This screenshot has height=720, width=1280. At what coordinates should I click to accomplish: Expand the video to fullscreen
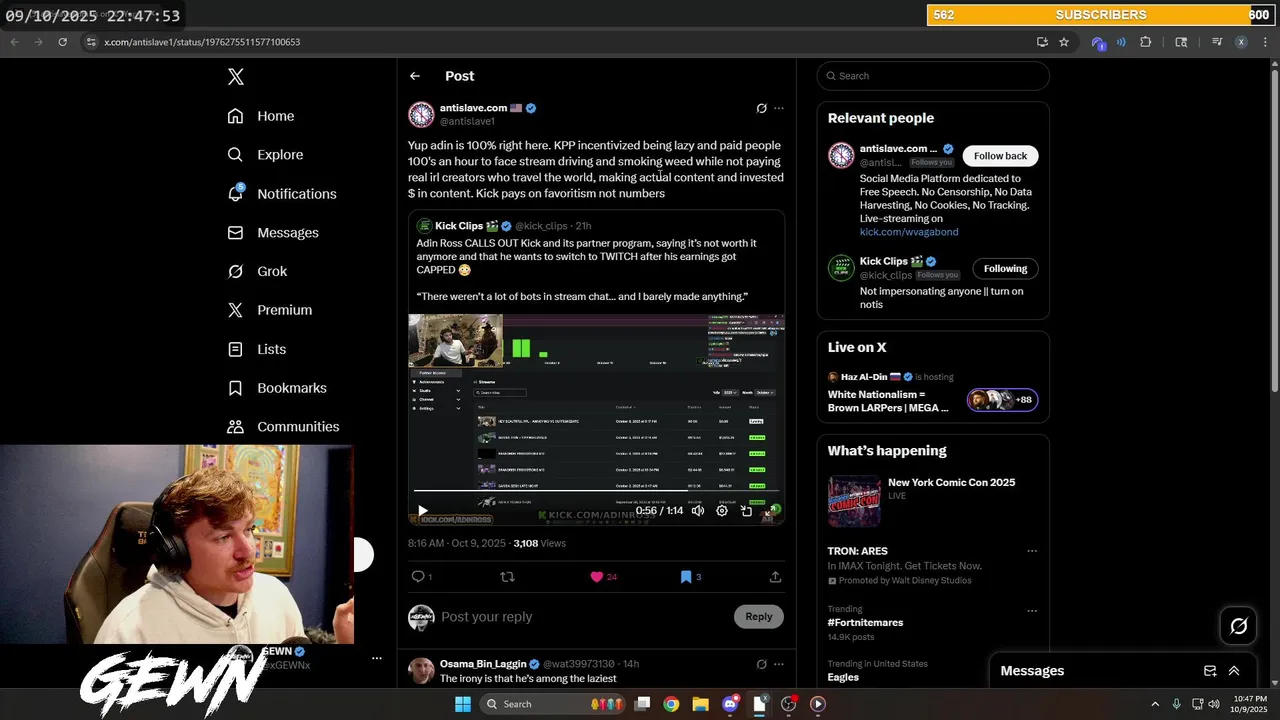(770, 510)
